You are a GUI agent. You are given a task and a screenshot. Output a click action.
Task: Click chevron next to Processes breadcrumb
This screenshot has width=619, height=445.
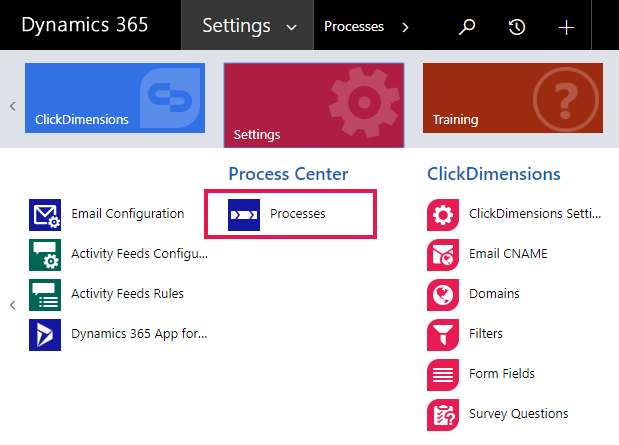[405, 27]
